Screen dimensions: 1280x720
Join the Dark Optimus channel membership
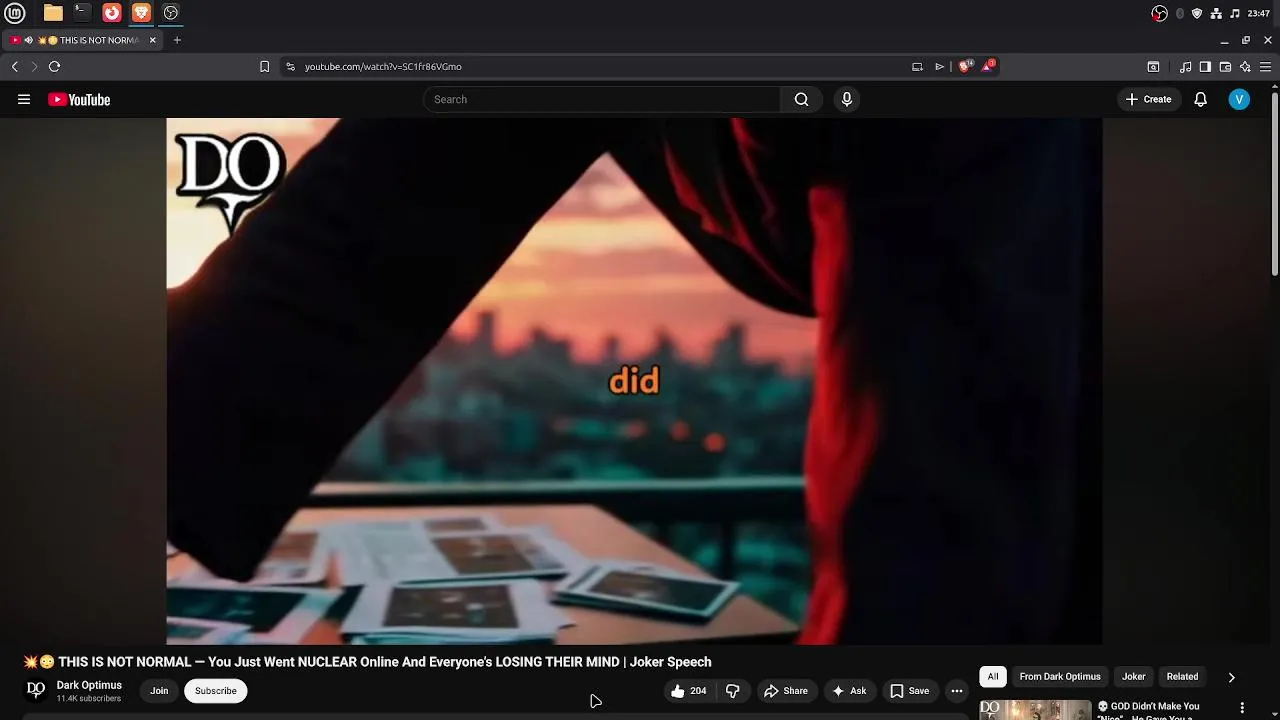tap(159, 690)
